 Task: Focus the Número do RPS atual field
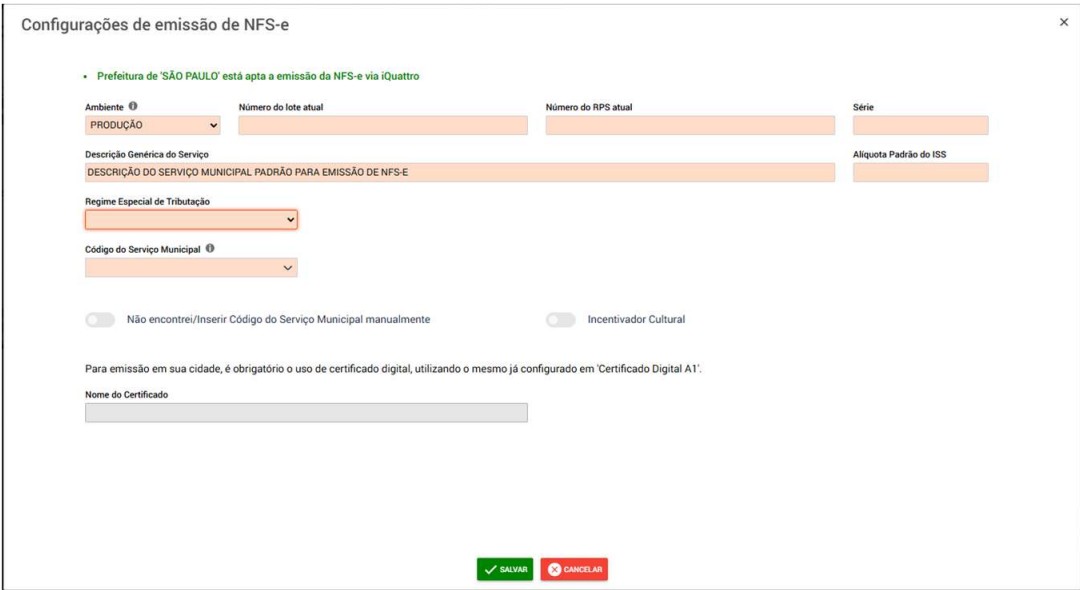[690, 125]
